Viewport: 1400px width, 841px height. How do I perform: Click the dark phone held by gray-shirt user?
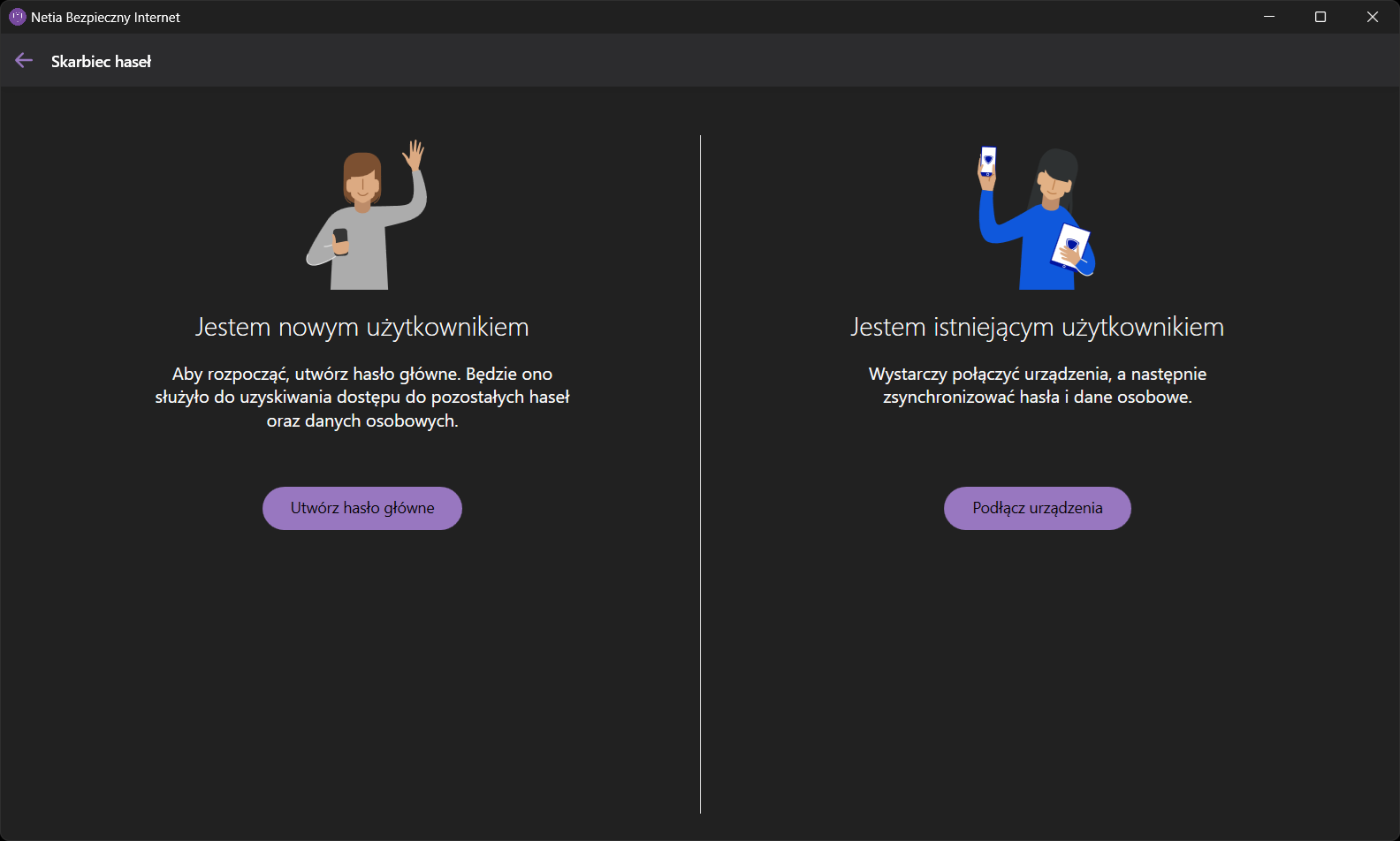(x=340, y=239)
